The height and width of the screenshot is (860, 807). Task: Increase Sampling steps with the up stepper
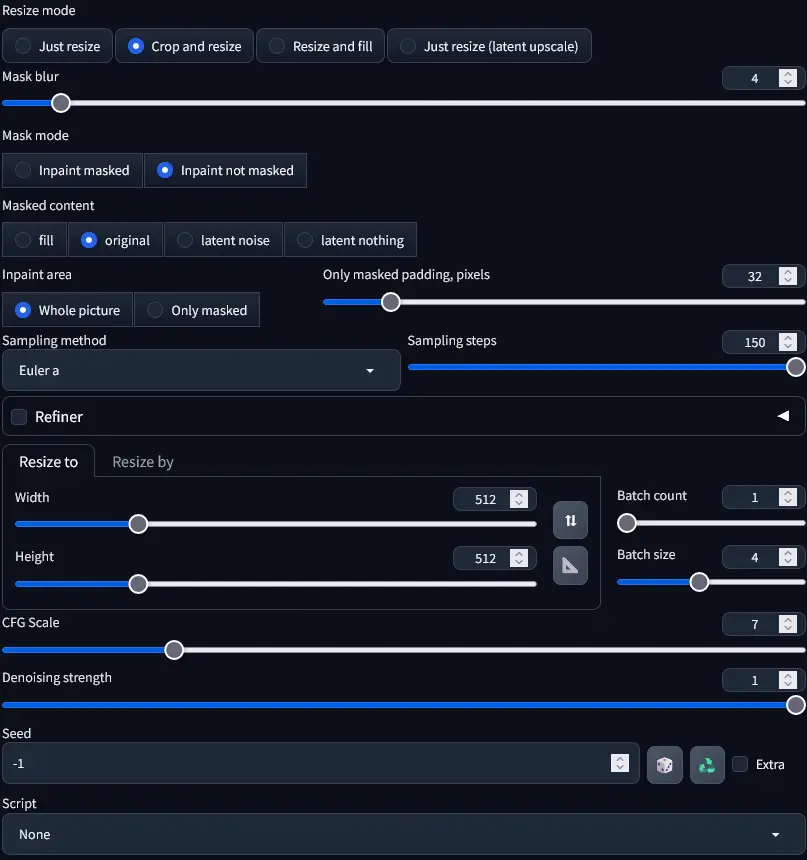789,336
